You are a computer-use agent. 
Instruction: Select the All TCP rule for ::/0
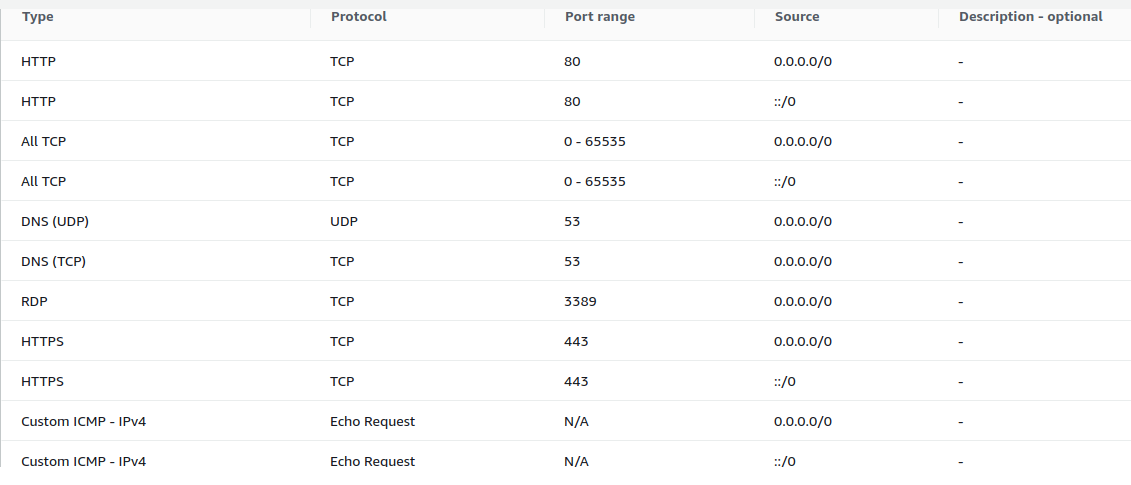[566, 181]
